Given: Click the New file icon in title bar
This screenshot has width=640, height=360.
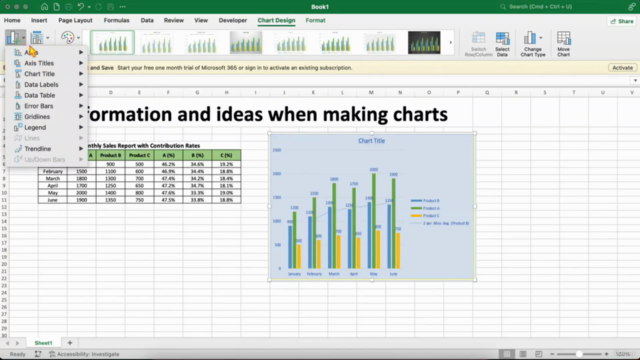Looking at the screenshot, I should (56, 7).
